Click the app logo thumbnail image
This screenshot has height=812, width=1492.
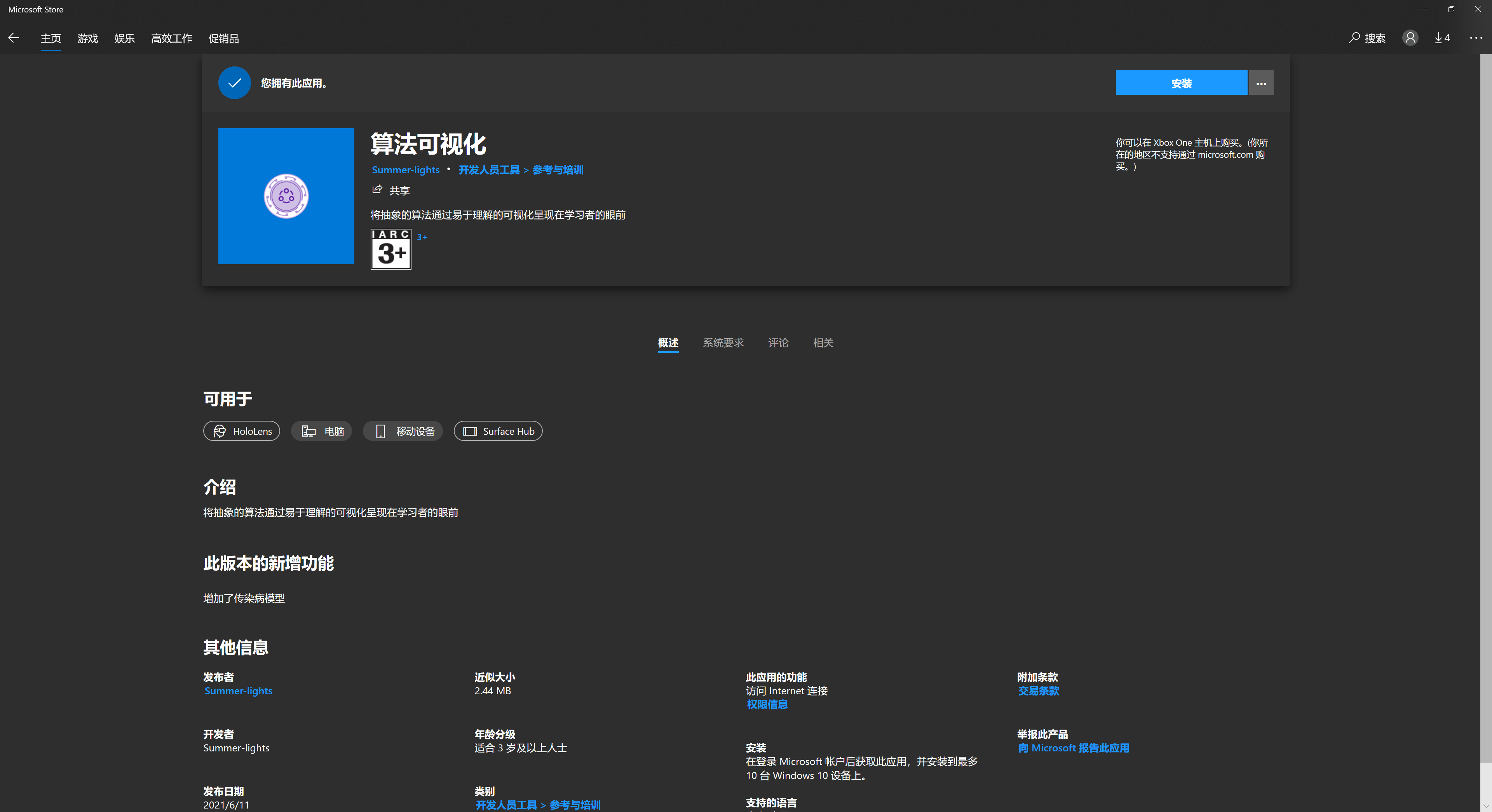click(x=286, y=196)
